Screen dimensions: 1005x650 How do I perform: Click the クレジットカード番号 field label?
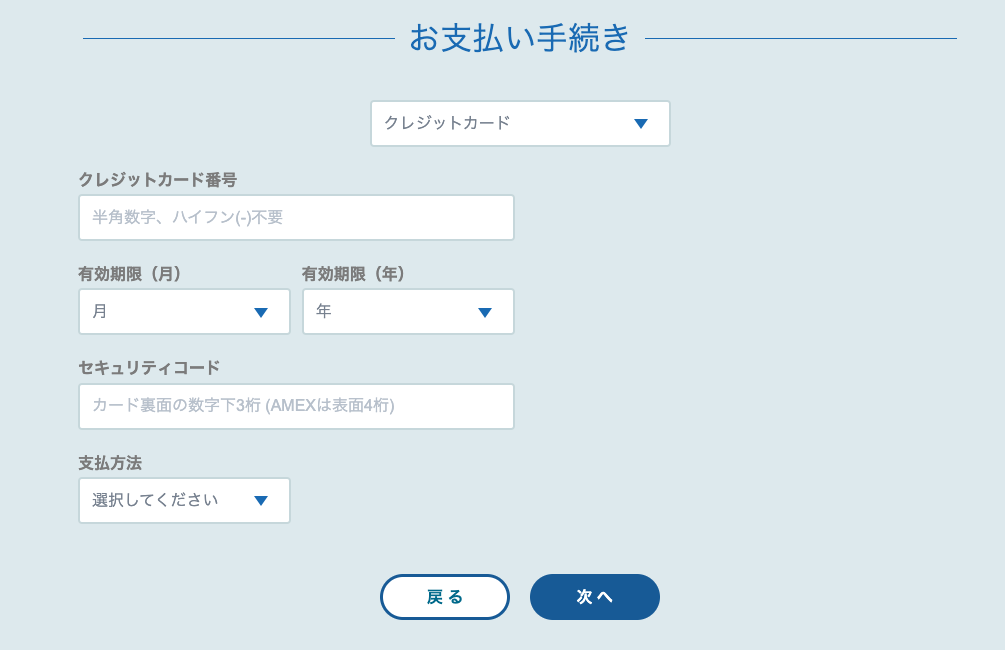(x=157, y=180)
